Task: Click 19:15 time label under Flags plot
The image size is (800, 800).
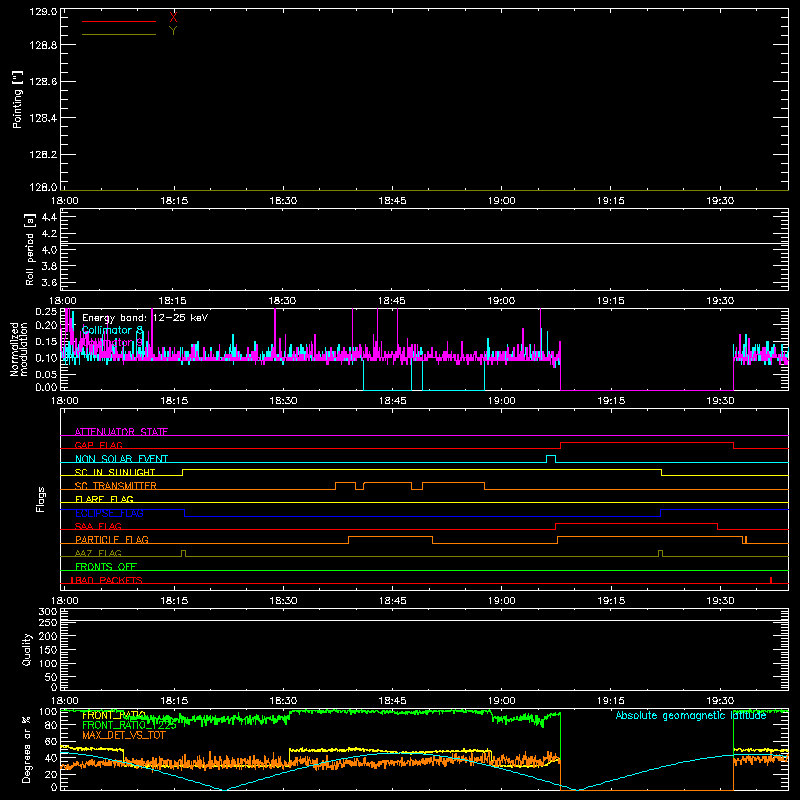Action: [x=611, y=601]
